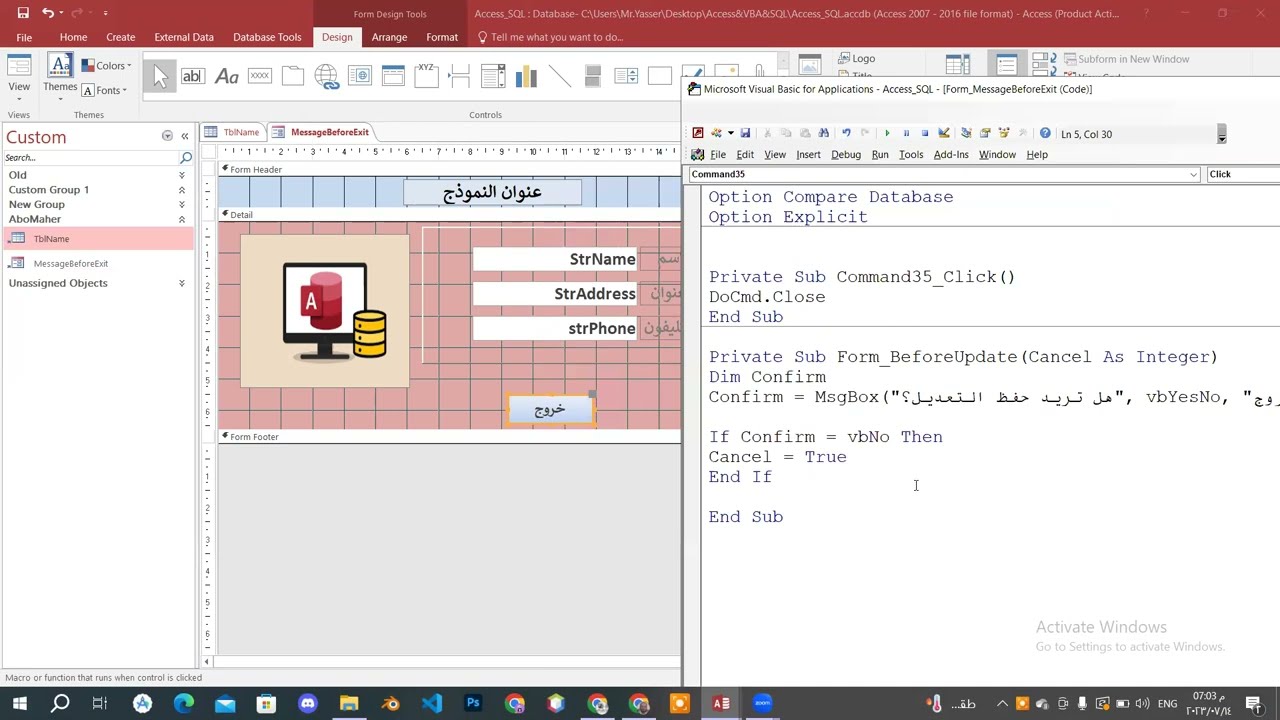Screen dimensions: 1280x720
Task: Pick the Navigation Control tool
Action: (393, 76)
